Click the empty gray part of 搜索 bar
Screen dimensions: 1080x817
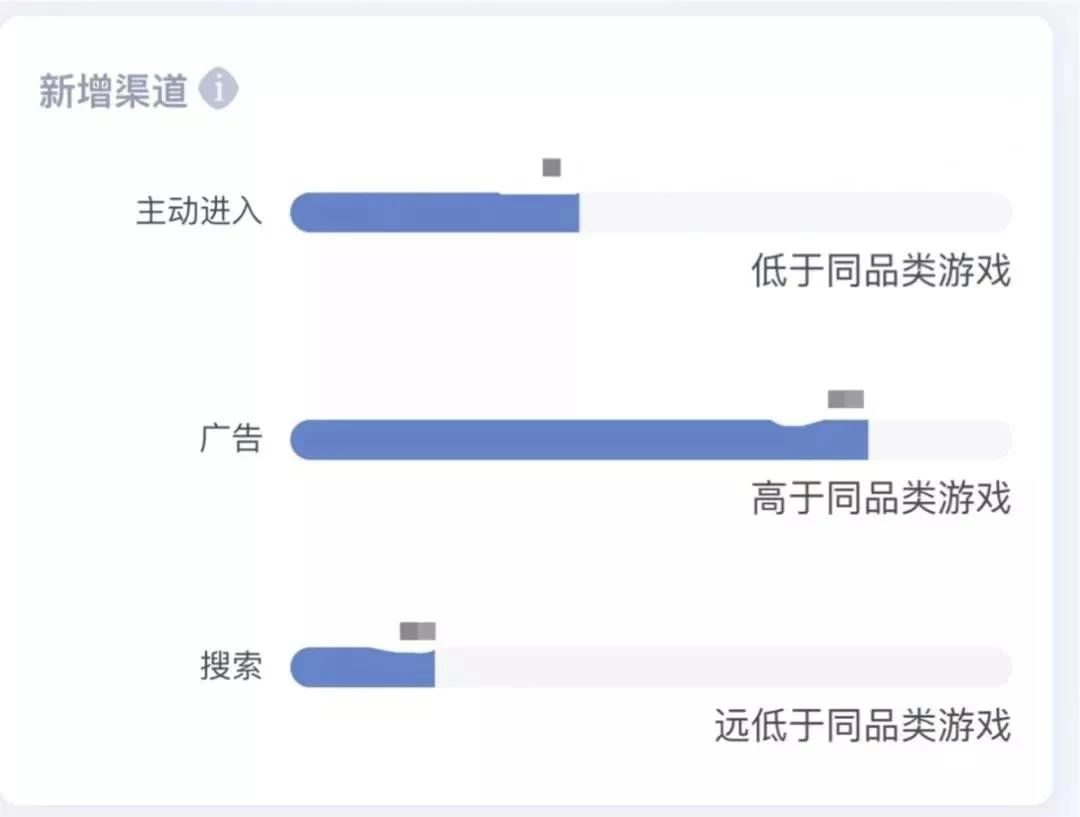point(723,667)
